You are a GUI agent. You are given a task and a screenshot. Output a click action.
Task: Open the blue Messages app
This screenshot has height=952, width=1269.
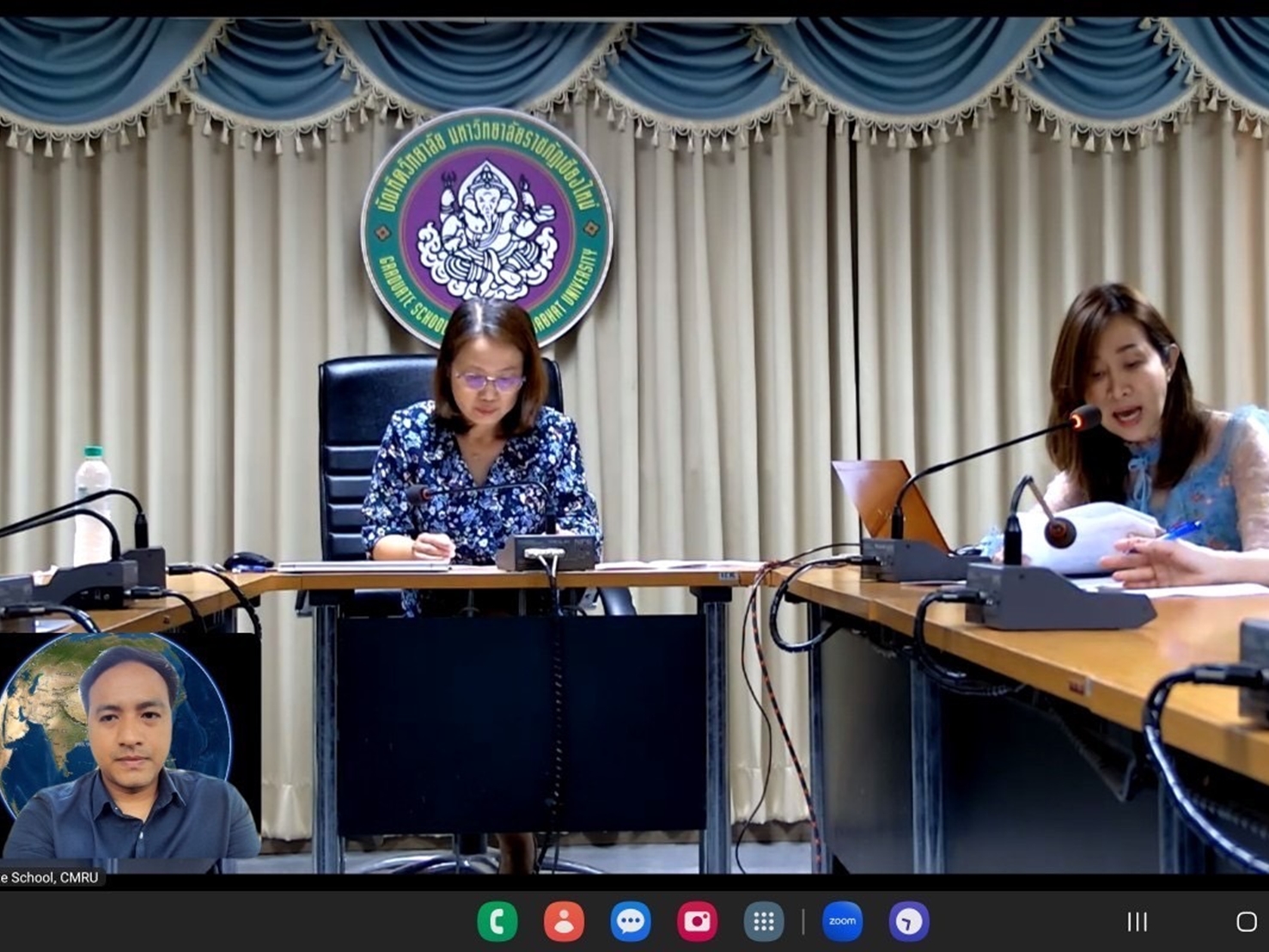coord(631,922)
